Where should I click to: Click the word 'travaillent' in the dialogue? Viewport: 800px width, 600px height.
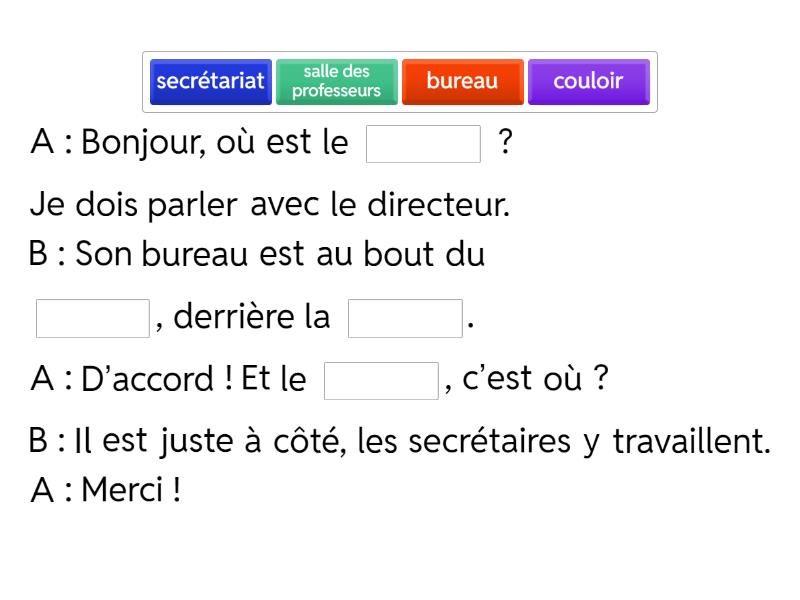[690, 442]
